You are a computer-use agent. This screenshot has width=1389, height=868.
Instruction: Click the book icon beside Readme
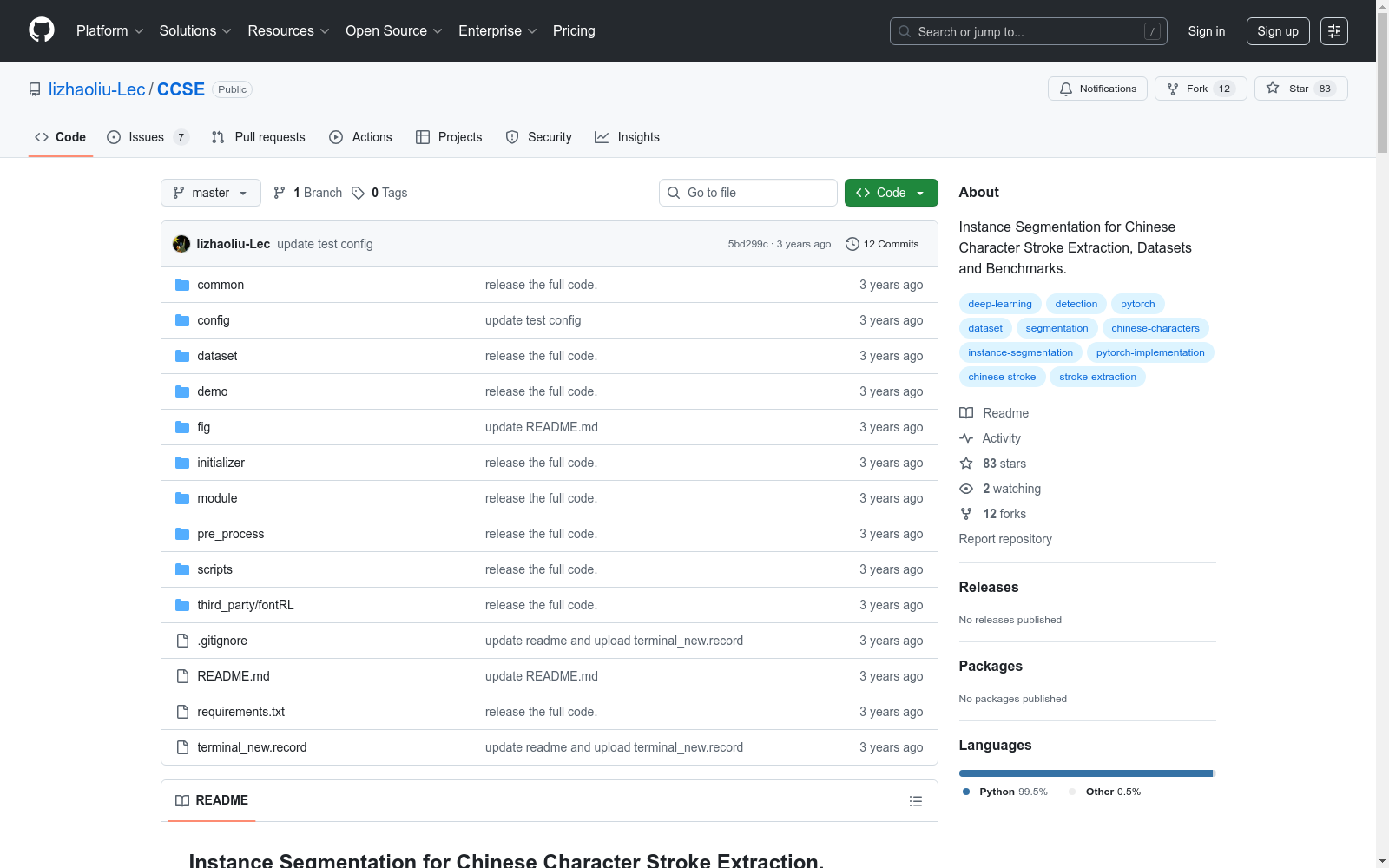coord(966,413)
